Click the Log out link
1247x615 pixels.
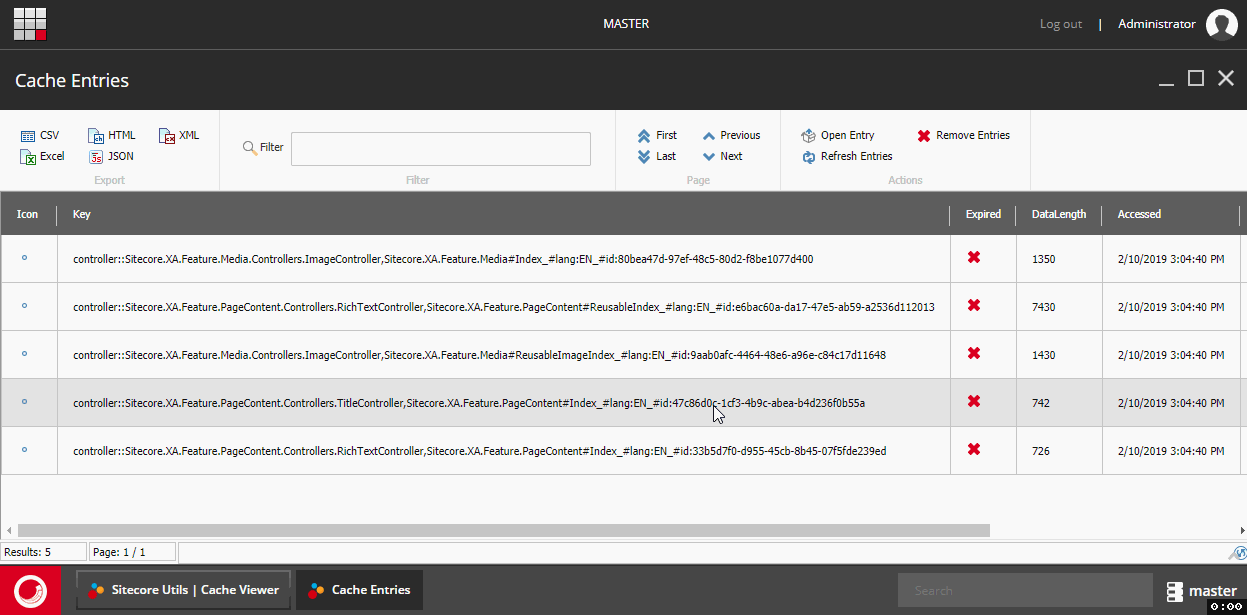point(1061,24)
